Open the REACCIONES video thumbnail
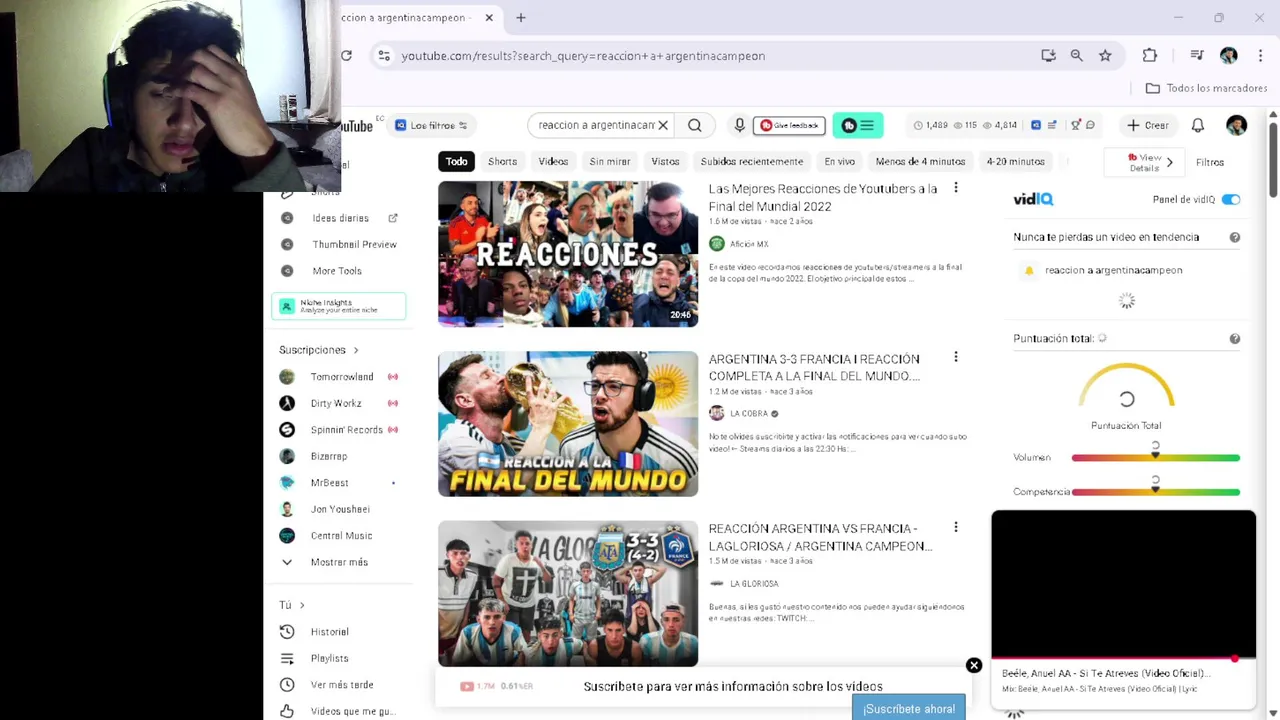1280x720 pixels. pos(568,254)
